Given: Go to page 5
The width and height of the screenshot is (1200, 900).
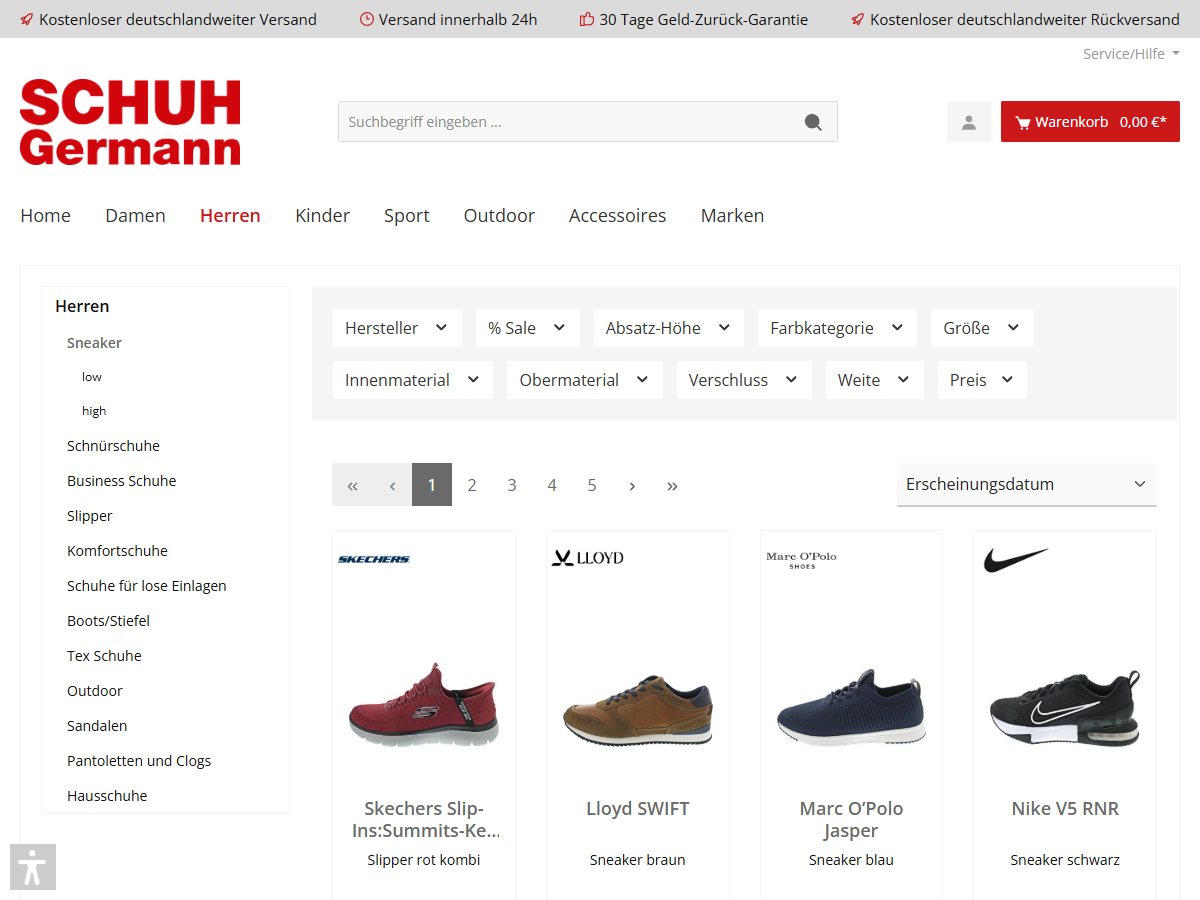Looking at the screenshot, I should coord(592,485).
